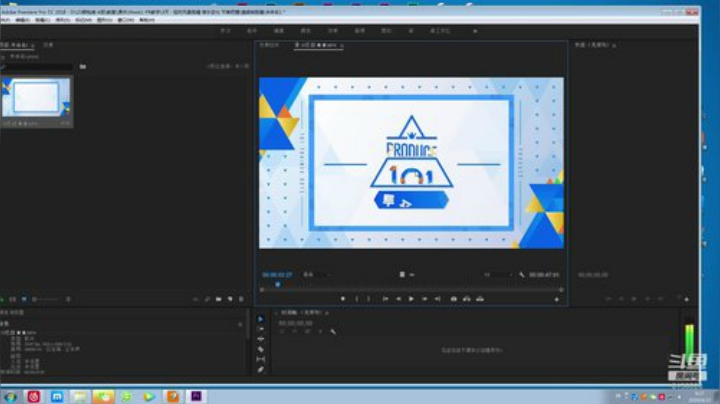
Task: Click the Clear trash icon in Project panel
Action: [x=242, y=299]
